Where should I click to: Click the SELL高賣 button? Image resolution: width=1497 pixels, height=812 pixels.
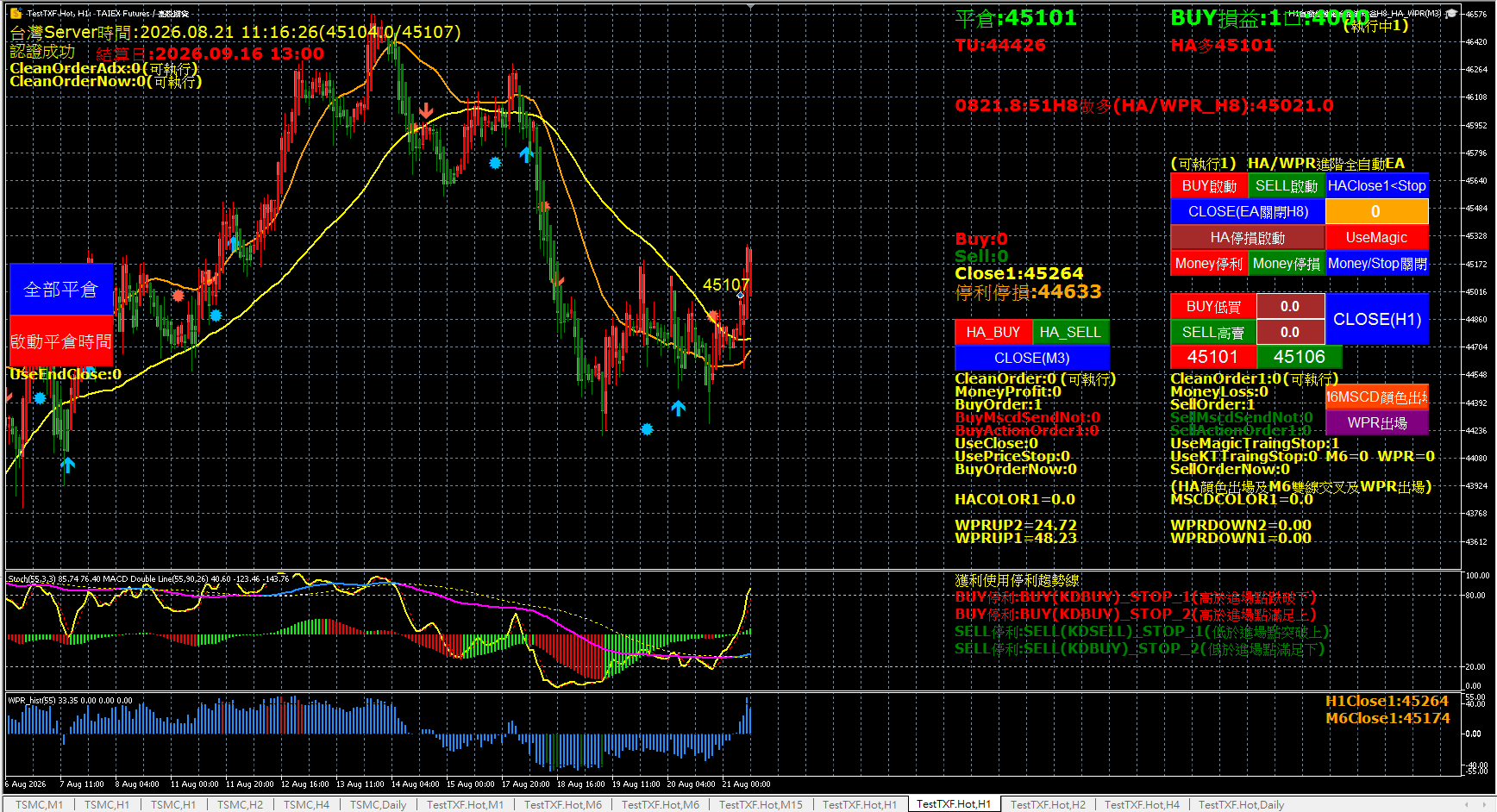point(1213,332)
